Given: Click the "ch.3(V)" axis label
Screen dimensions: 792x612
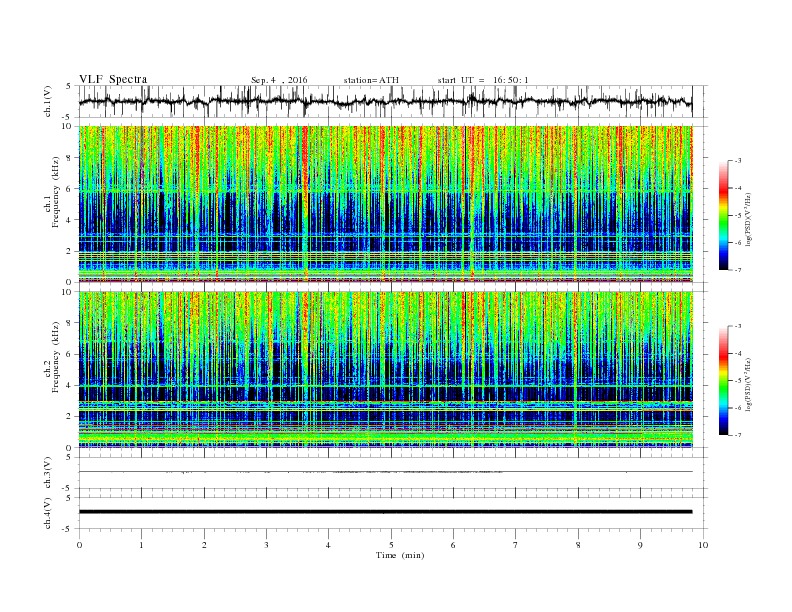Looking at the screenshot, I should pos(48,473).
